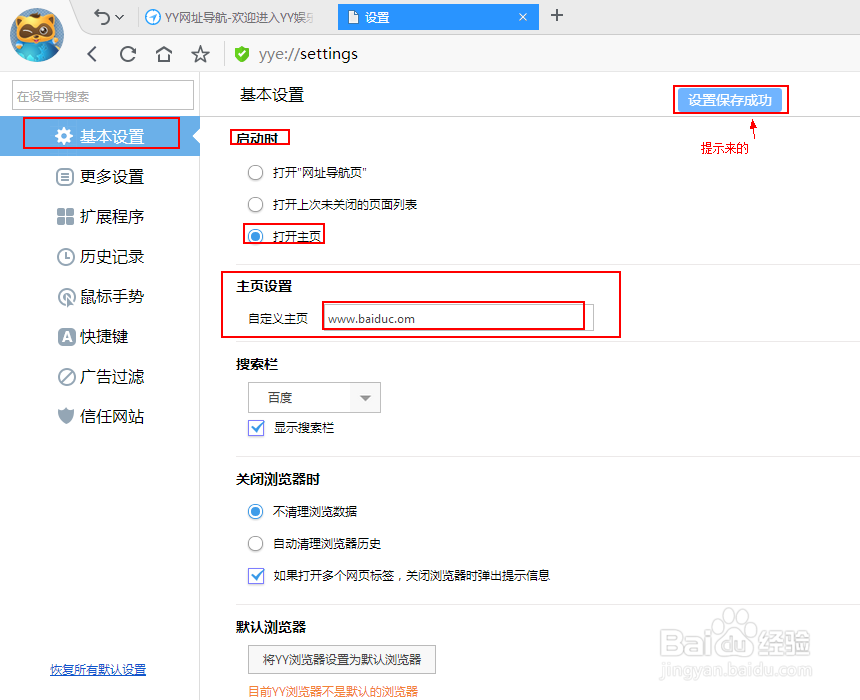The height and width of the screenshot is (700, 860).
Task: Click 将YY浏览器设置为默认浏览器 button
Action: coord(341,659)
